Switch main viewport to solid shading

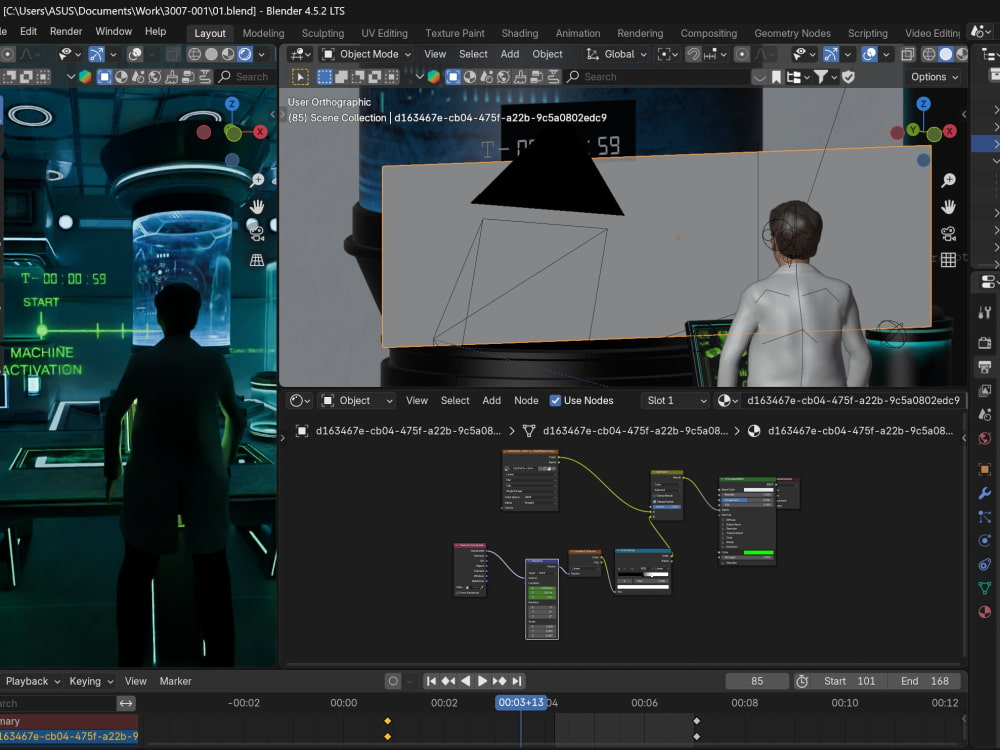pos(946,54)
